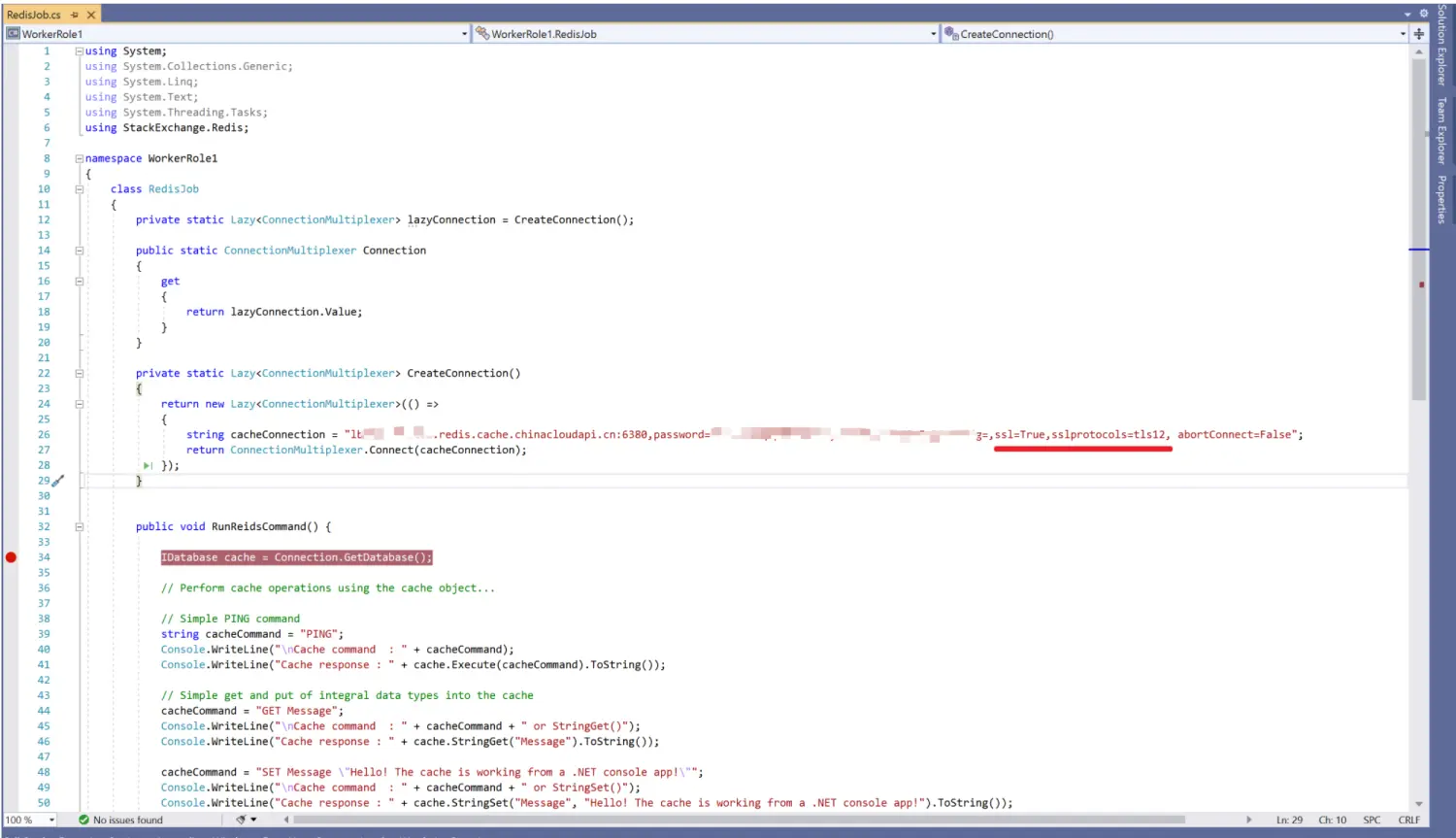The width and height of the screenshot is (1456, 838).
Task: Click the horizontal scrollbar left arrow
Action: pyautogui.click(x=286, y=821)
